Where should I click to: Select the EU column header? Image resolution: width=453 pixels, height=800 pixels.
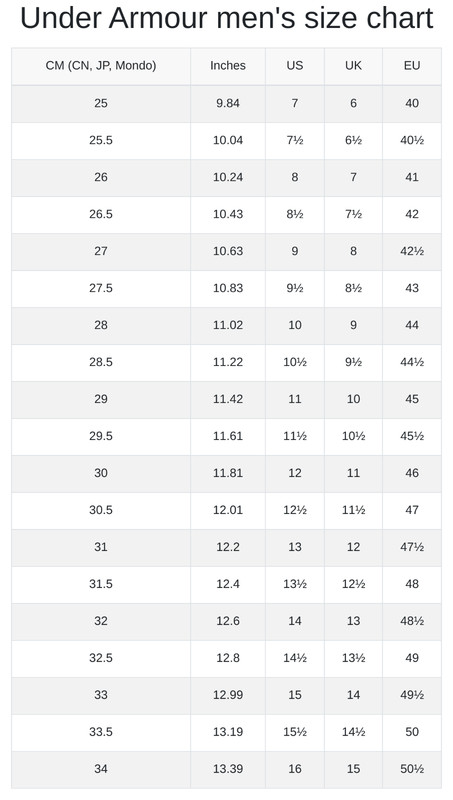click(x=412, y=66)
